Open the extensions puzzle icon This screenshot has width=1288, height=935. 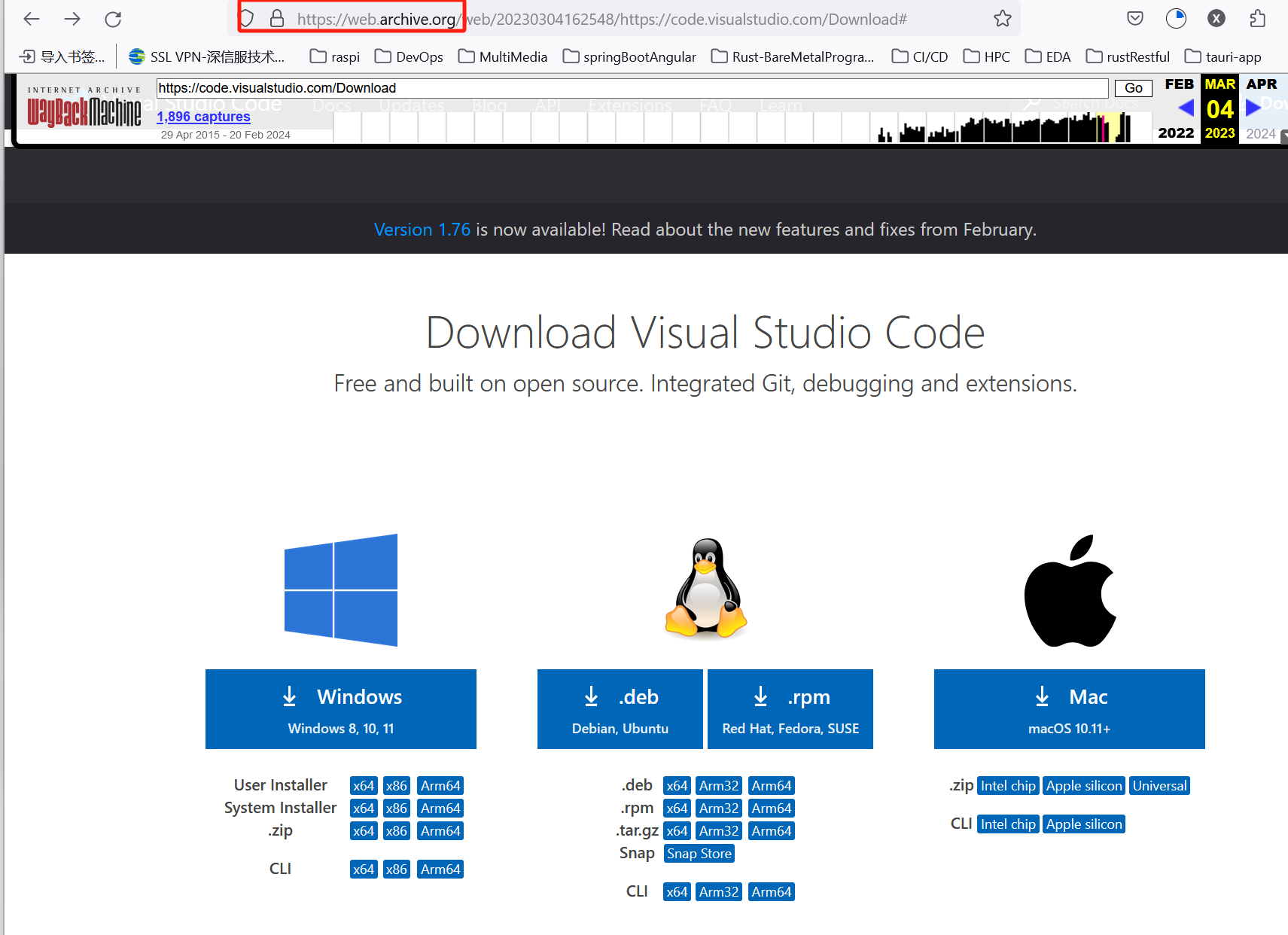[1257, 19]
